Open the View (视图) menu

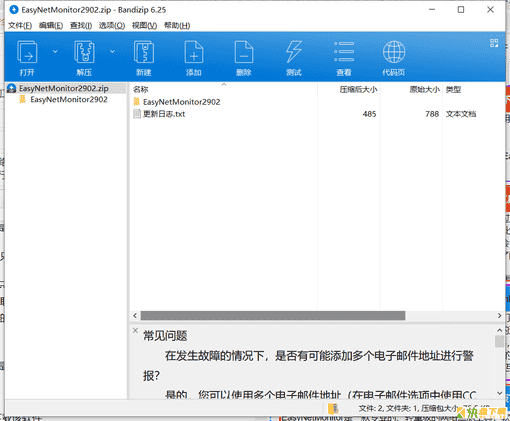point(144,25)
